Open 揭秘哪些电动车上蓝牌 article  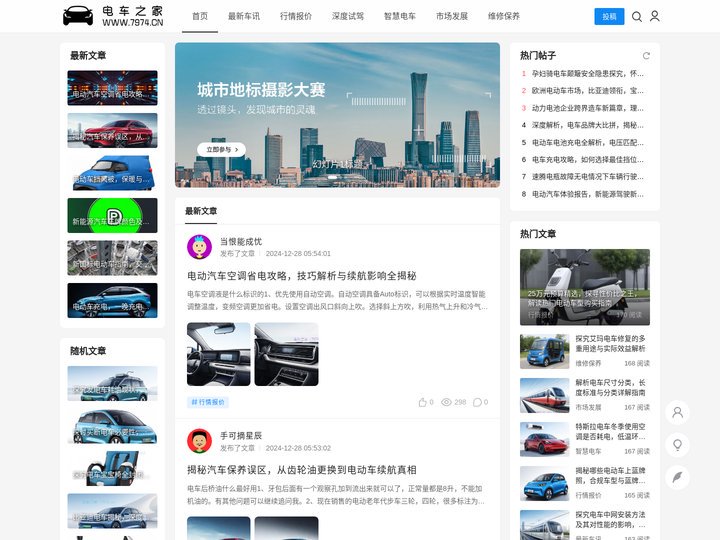coord(610,476)
